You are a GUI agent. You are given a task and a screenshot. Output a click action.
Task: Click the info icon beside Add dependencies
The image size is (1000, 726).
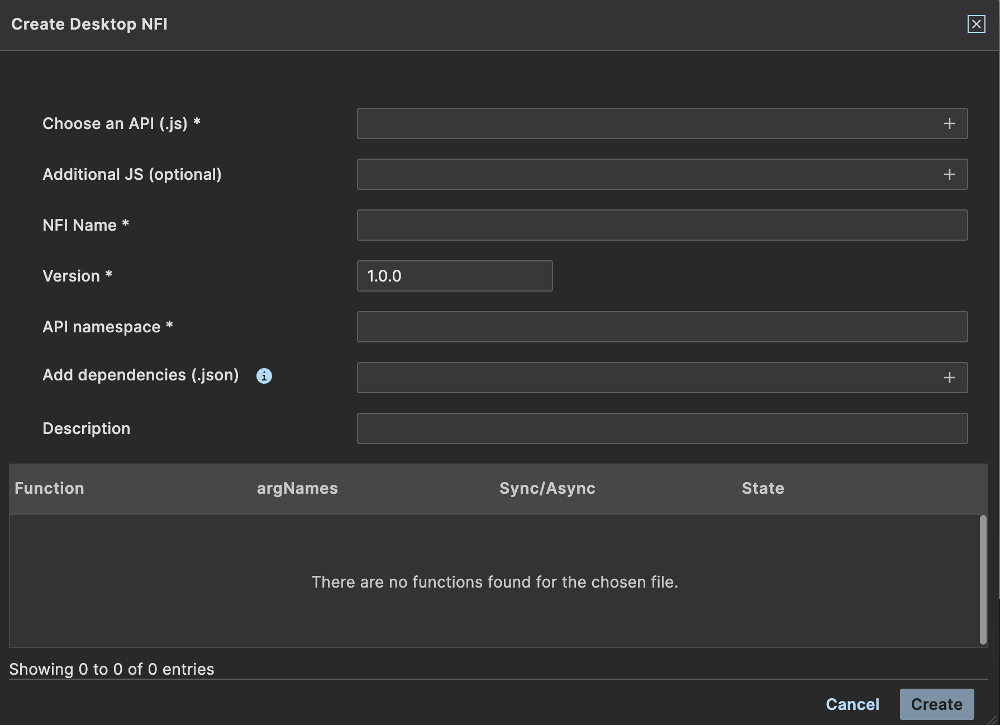pyautogui.click(x=264, y=376)
